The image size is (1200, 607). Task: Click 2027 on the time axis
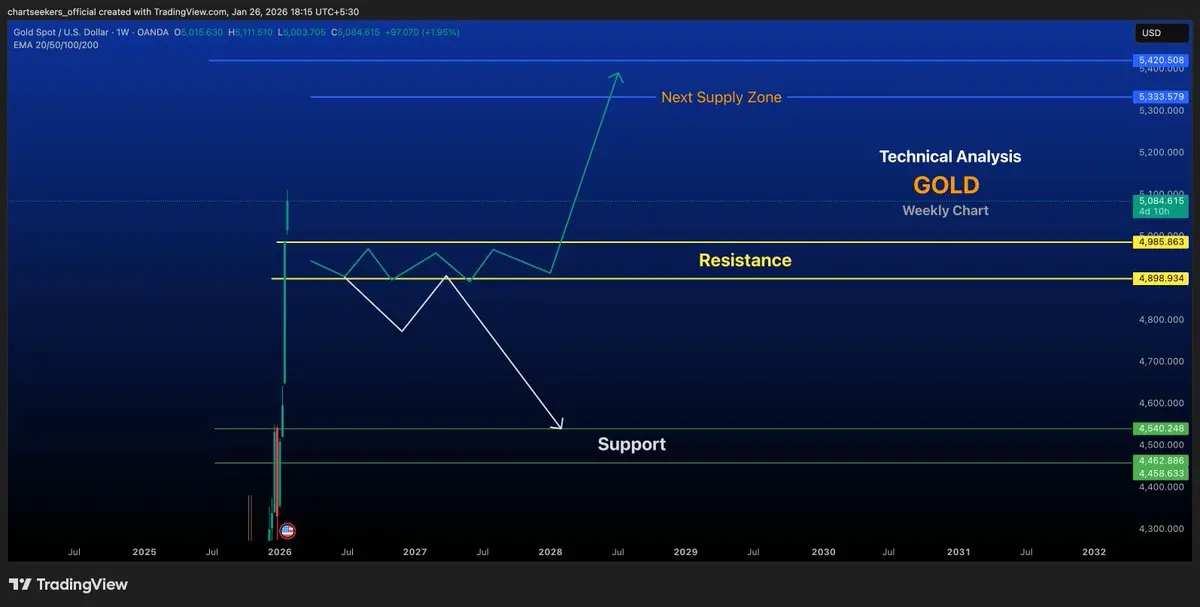coord(415,552)
